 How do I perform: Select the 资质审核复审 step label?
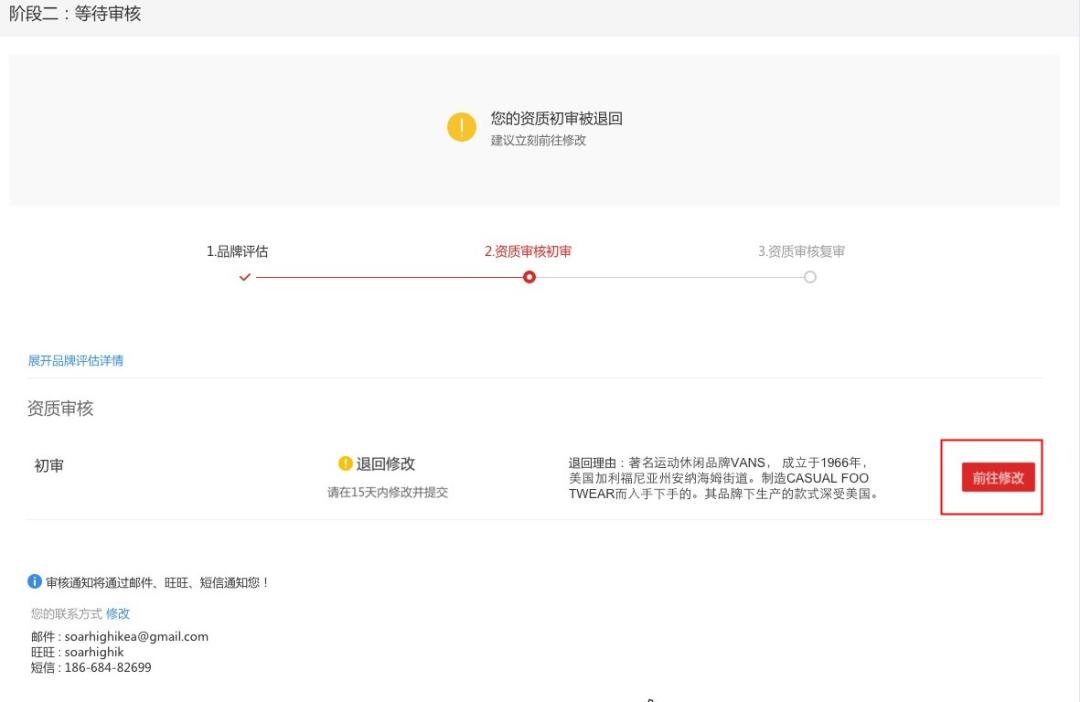(800, 250)
